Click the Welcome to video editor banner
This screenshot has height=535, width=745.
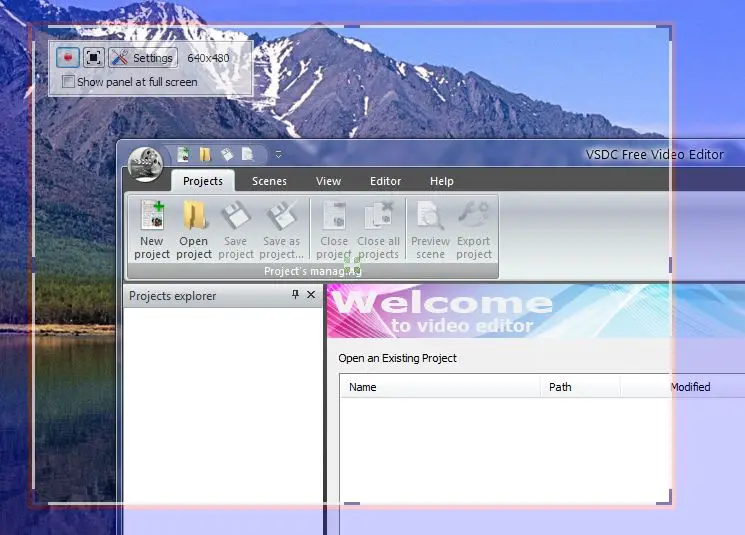coord(536,311)
